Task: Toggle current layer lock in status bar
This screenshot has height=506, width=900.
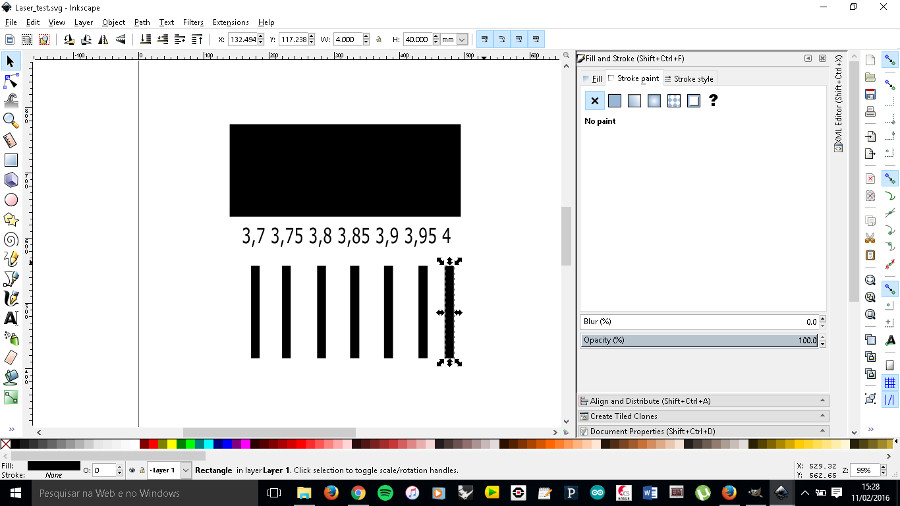Action: pos(141,470)
